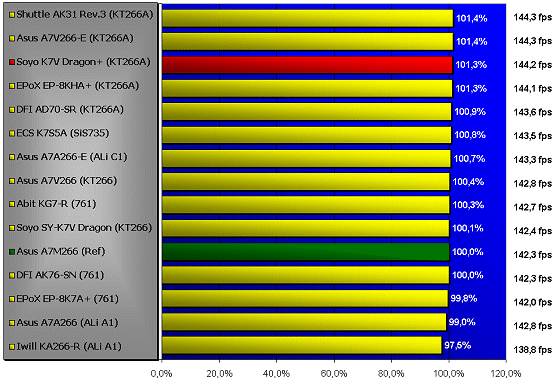Click the "143,3 fps" result
Viewport: 555px width, 379px height.
(x=533, y=160)
